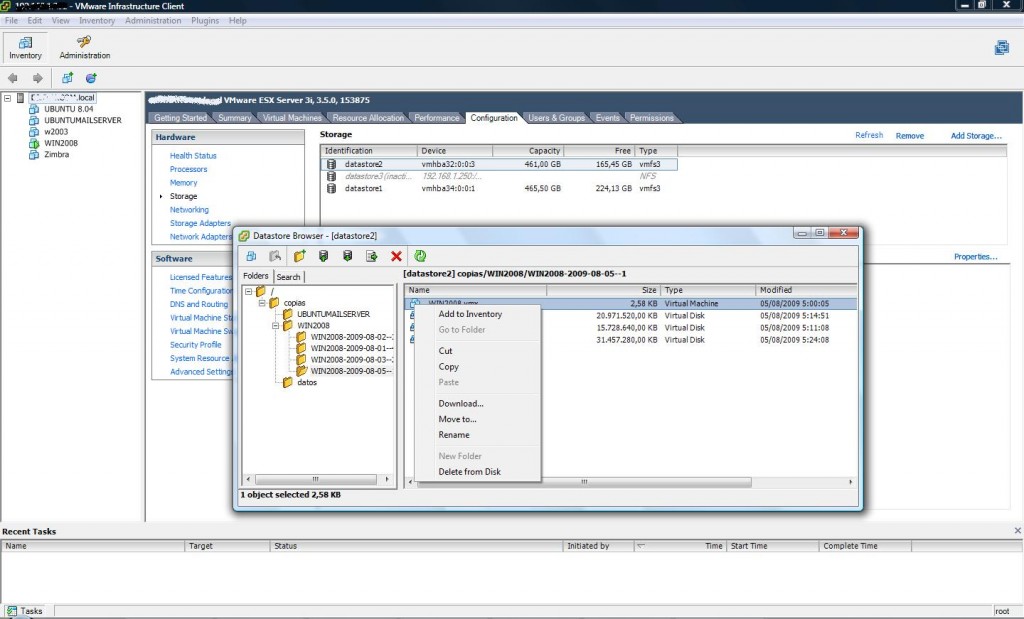
Task: Sort storage by Capacity column header
Action: click(x=528, y=151)
